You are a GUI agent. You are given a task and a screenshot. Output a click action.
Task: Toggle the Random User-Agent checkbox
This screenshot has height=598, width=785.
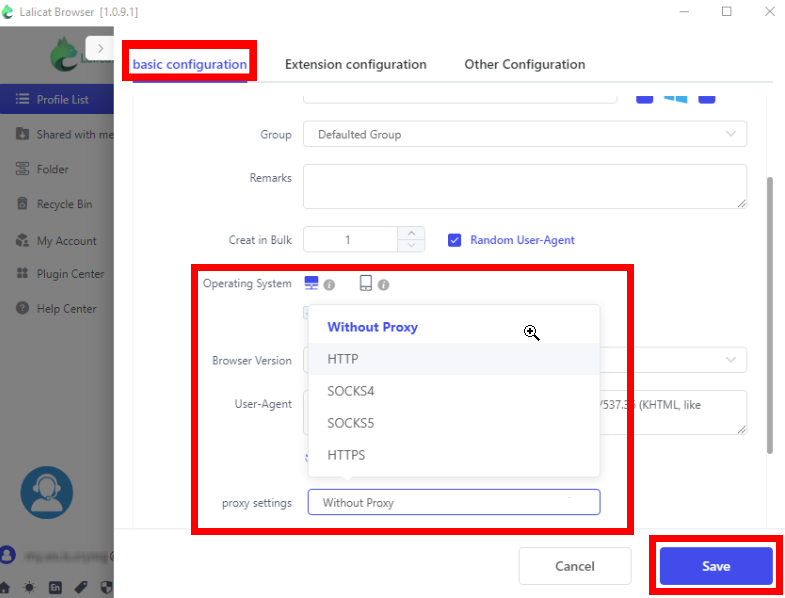[455, 240]
